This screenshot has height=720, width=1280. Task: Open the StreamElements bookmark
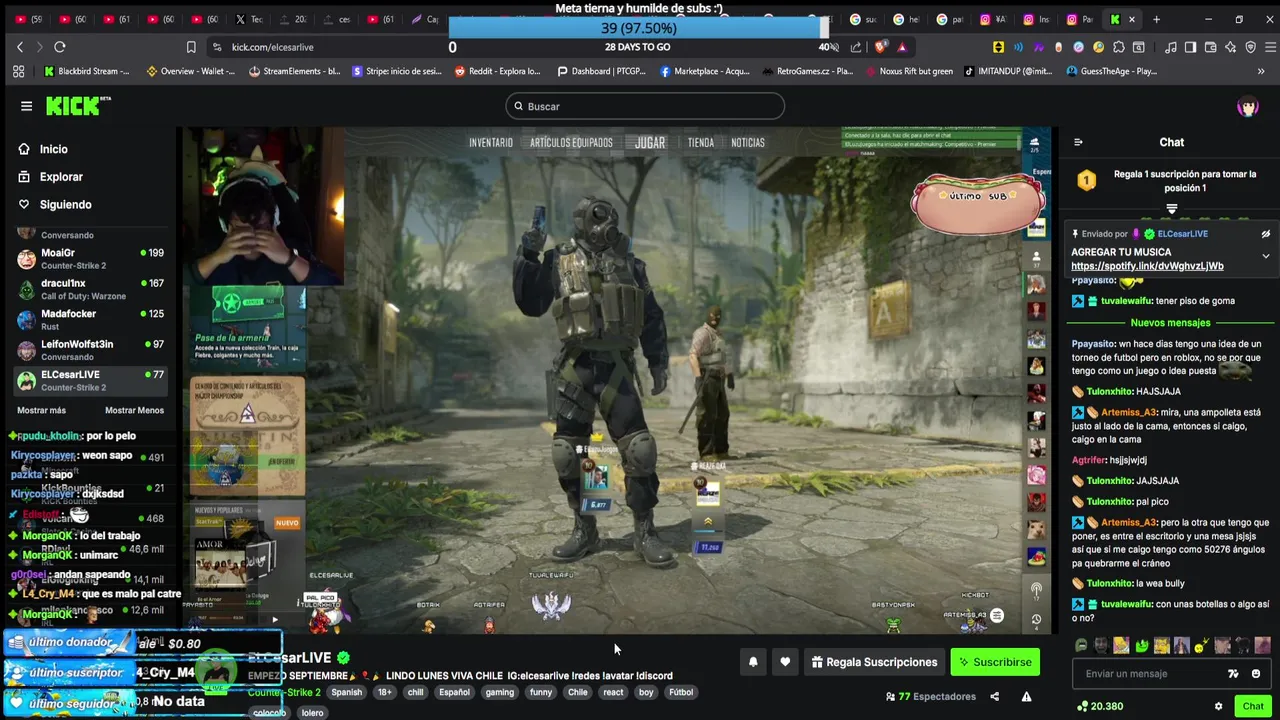tap(295, 71)
